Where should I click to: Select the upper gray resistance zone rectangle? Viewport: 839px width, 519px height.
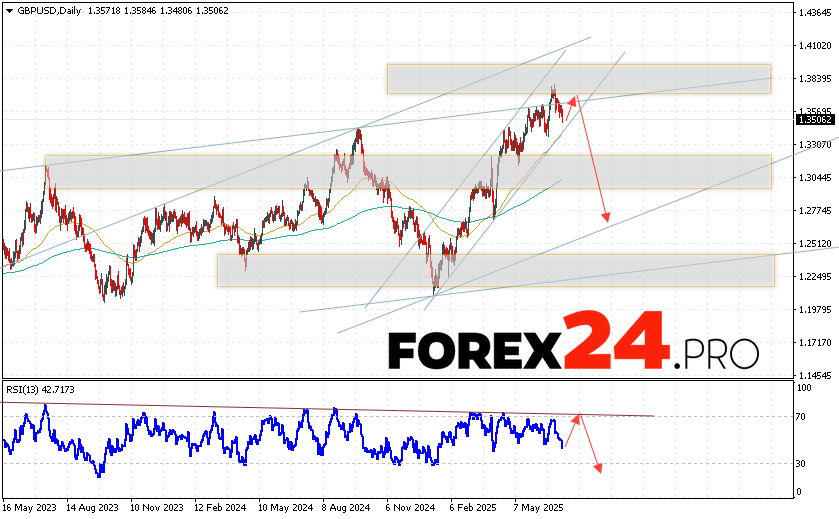click(578, 79)
